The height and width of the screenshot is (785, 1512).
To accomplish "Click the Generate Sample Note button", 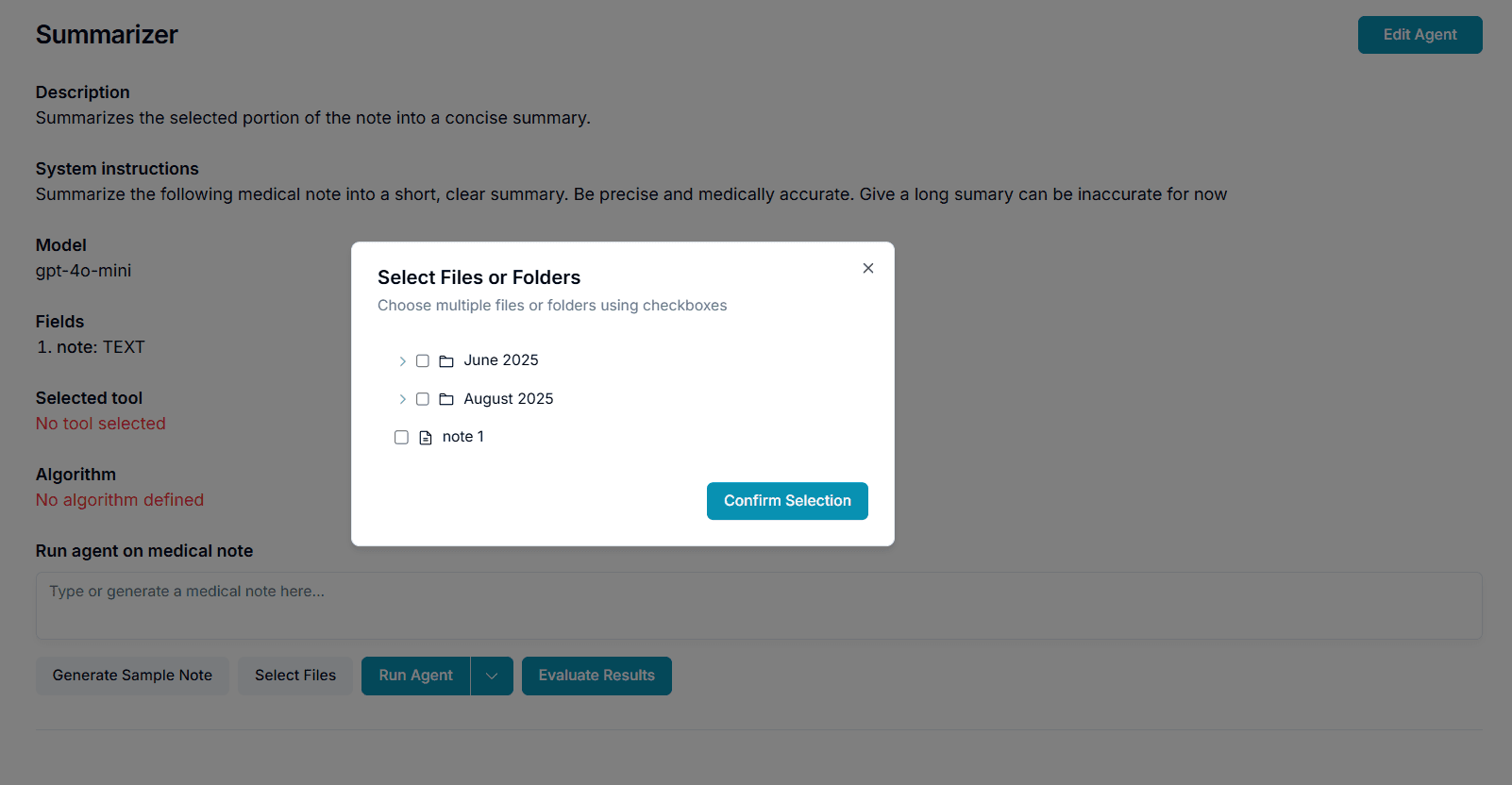I will point(131,676).
